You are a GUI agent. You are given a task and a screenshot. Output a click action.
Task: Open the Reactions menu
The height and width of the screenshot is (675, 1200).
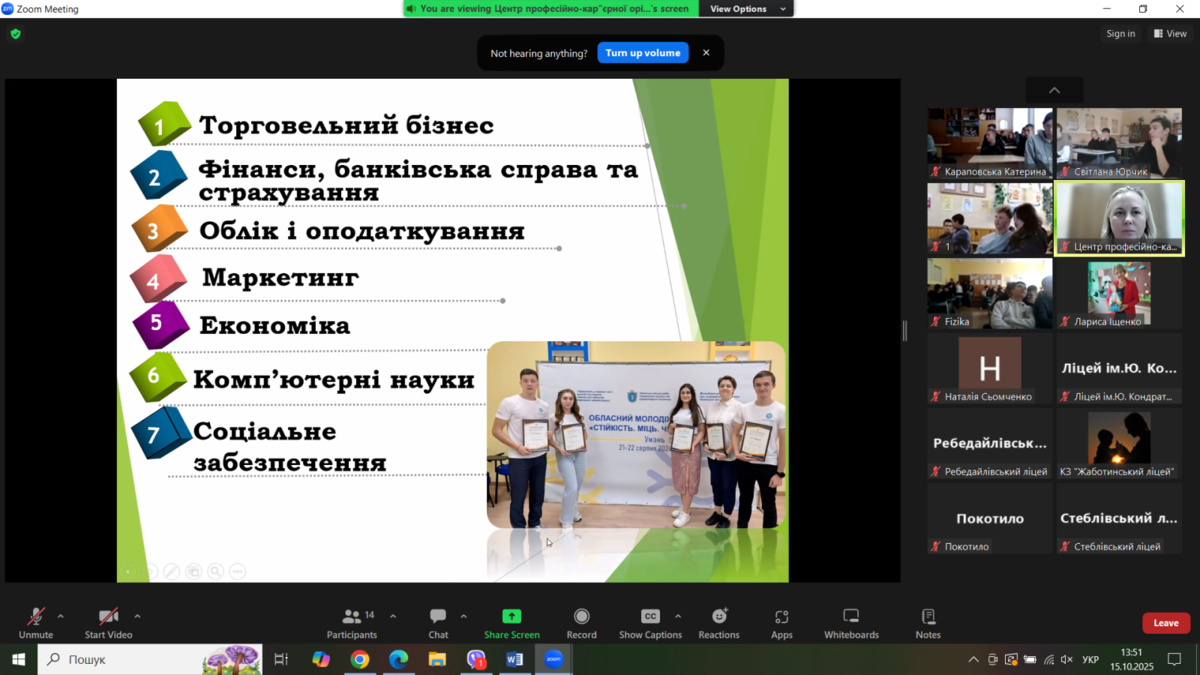coord(718,622)
